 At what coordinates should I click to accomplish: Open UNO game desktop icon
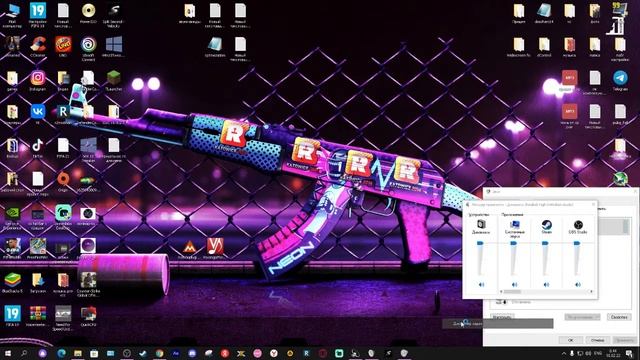coord(63,47)
